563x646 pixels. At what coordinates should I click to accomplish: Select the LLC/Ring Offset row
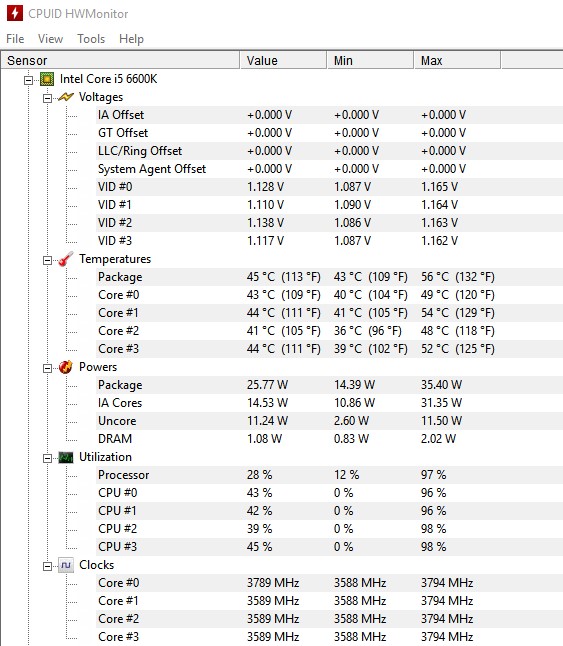tap(329, 151)
